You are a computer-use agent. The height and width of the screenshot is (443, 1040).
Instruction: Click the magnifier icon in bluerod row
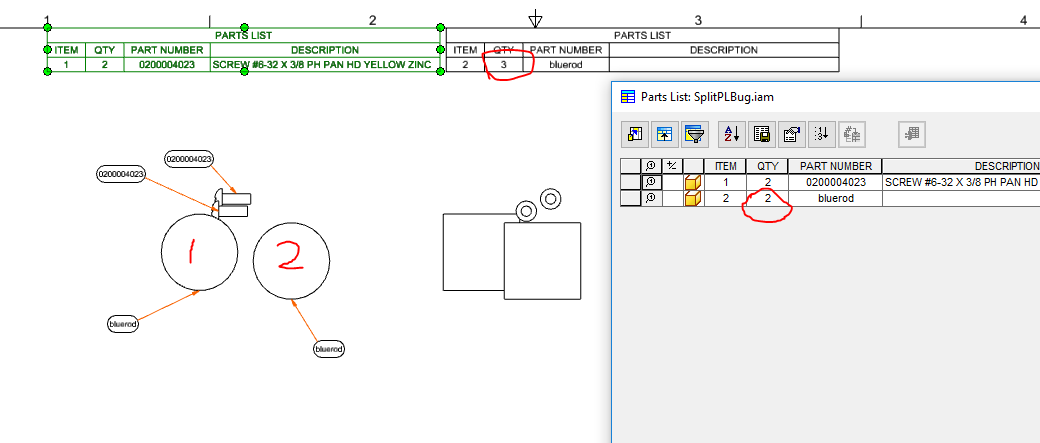pos(651,198)
